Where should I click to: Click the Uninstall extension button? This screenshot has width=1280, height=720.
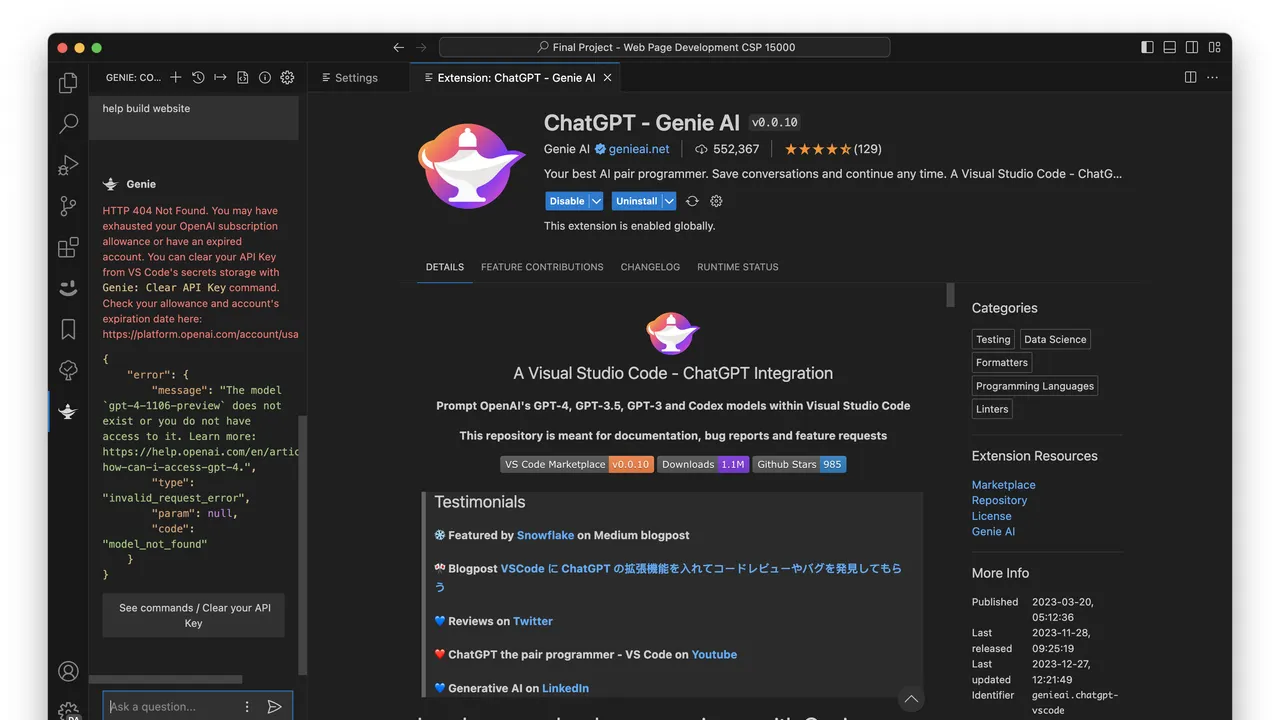coord(637,201)
